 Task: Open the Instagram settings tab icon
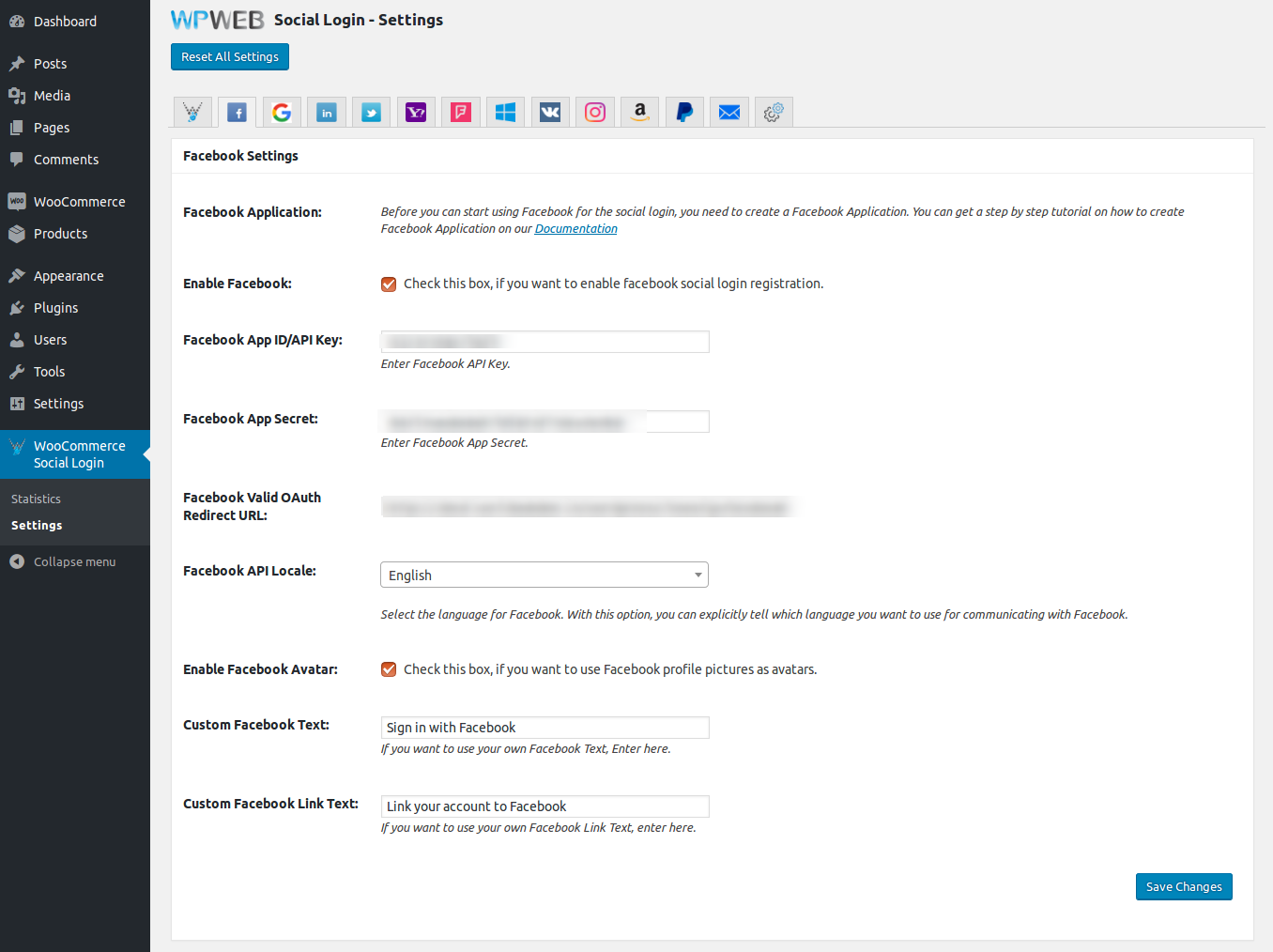pyautogui.click(x=595, y=113)
